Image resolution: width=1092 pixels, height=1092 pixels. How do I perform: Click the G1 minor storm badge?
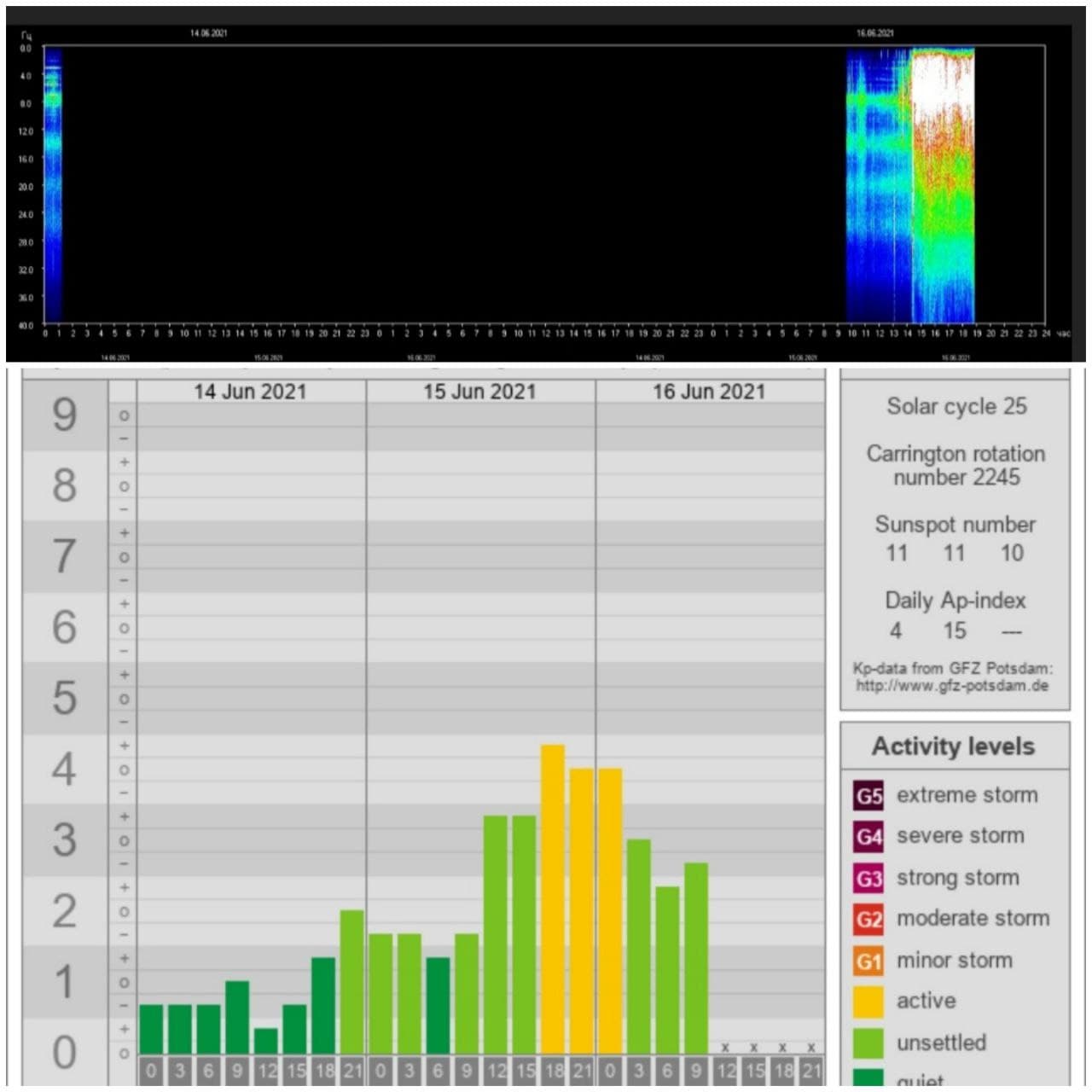[868, 961]
